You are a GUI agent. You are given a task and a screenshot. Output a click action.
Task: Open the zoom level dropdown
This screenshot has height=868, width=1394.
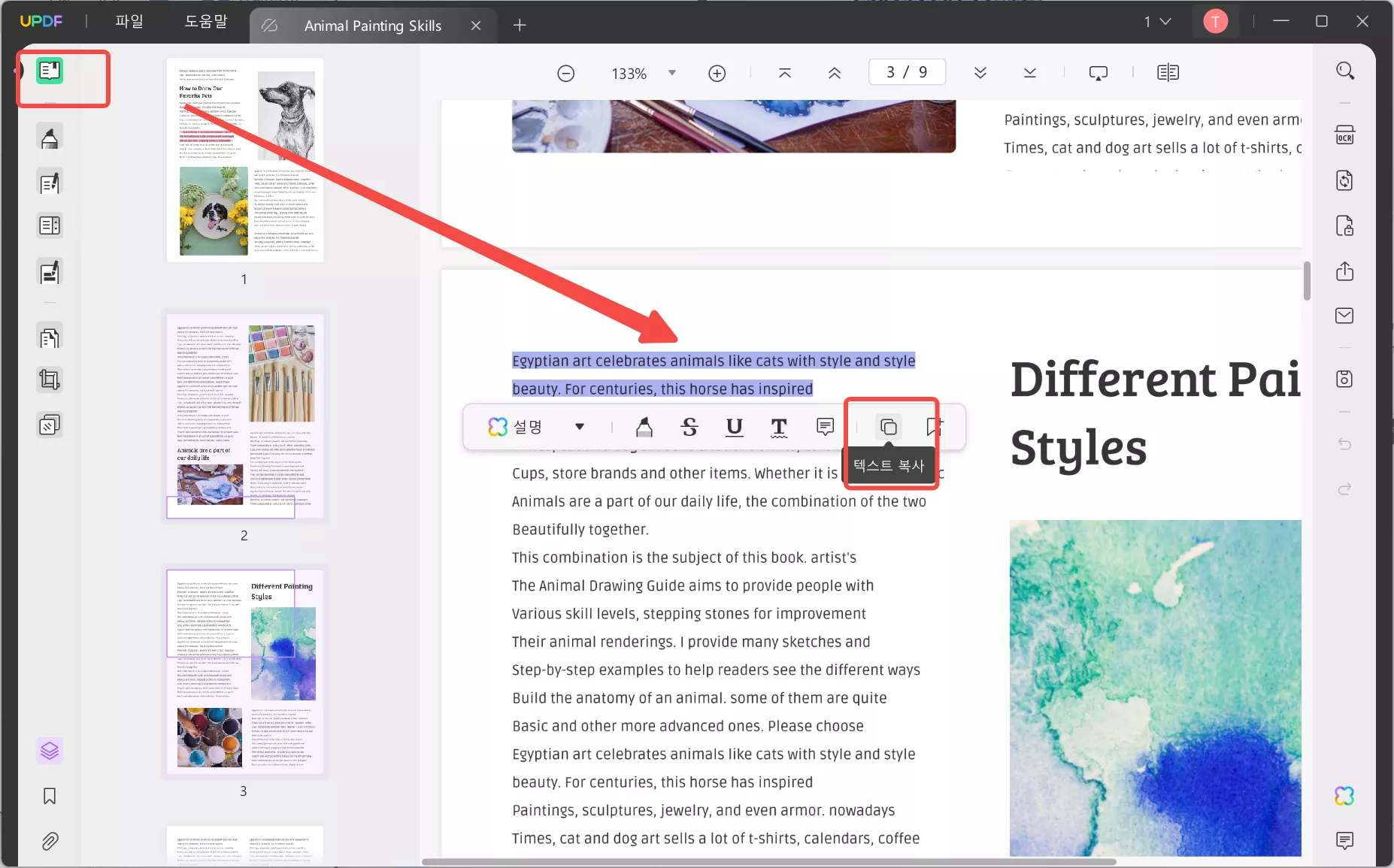[672, 73]
